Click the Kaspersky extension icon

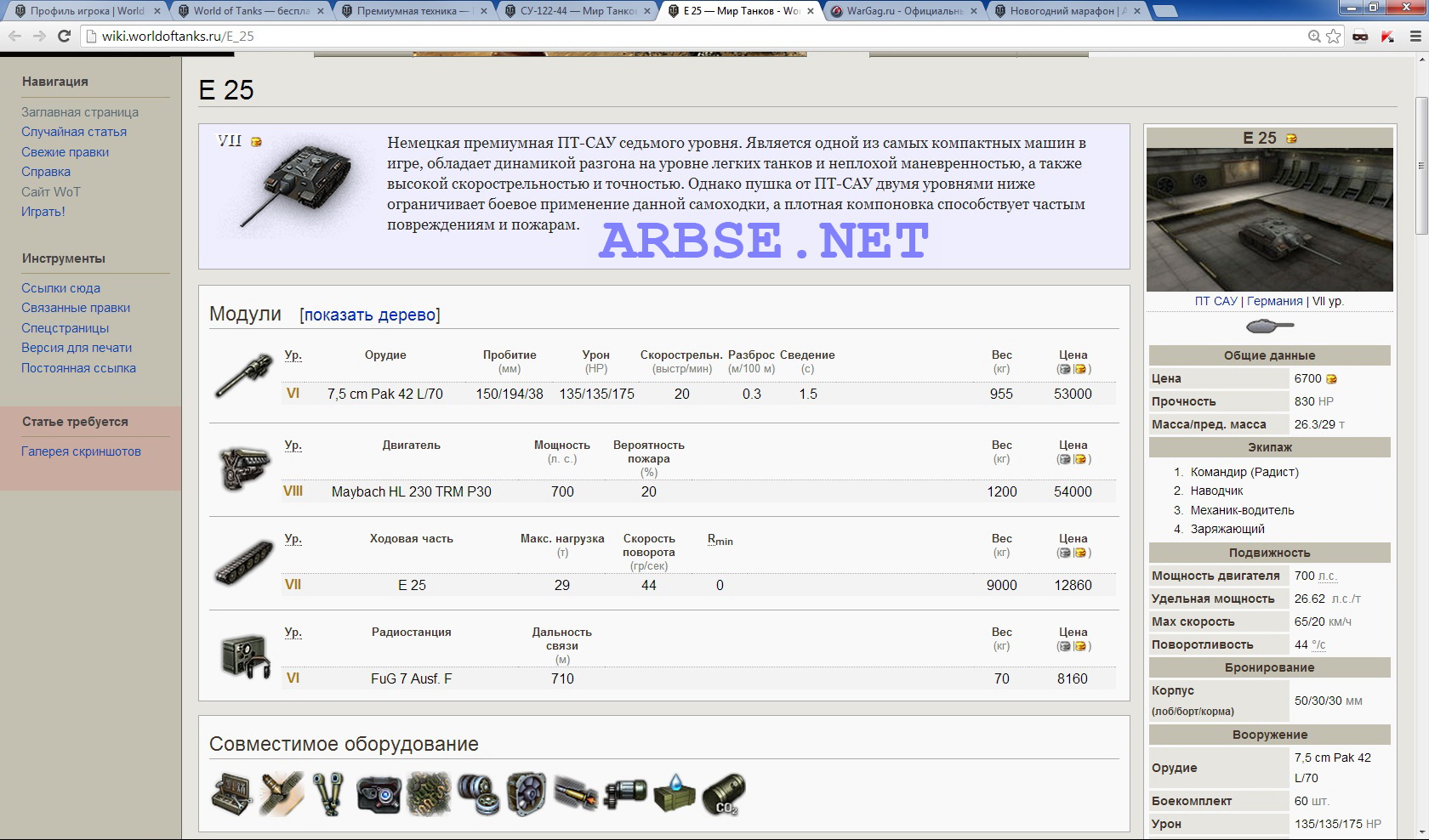1387,36
